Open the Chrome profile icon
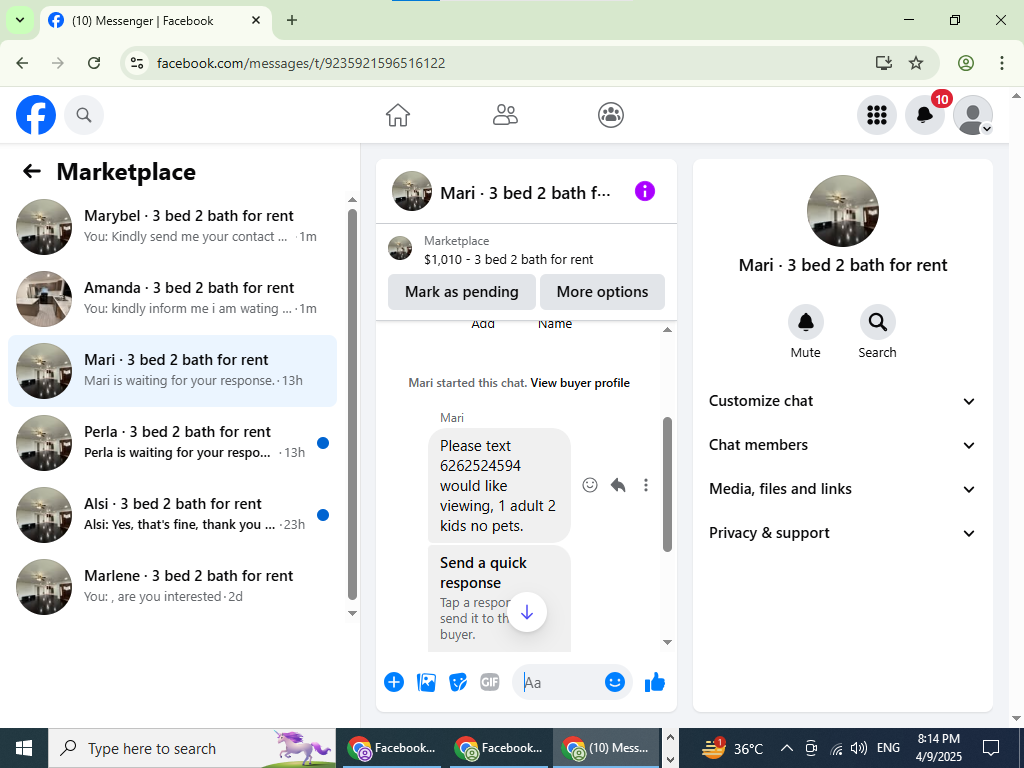1024x768 pixels. point(966,63)
